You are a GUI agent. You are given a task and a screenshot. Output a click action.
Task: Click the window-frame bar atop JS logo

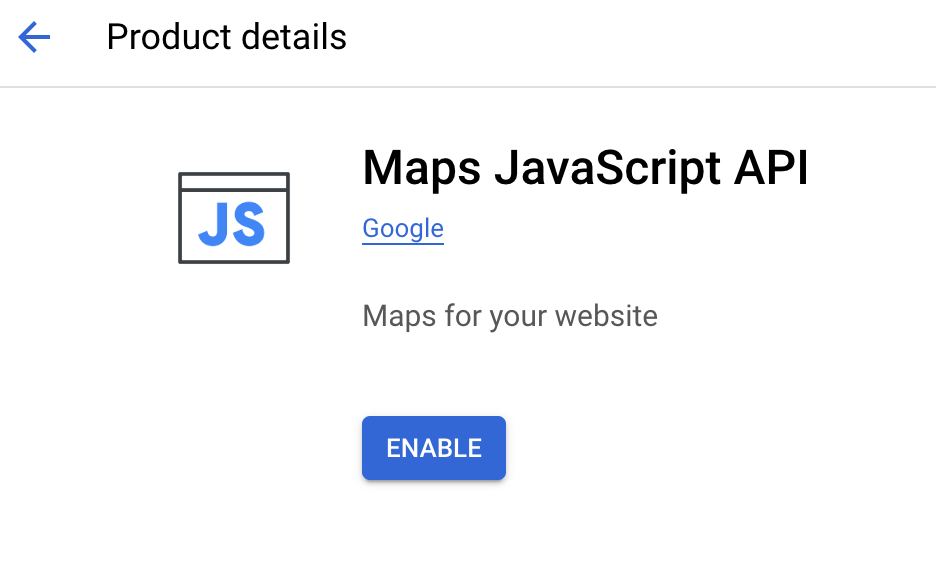coord(233,181)
